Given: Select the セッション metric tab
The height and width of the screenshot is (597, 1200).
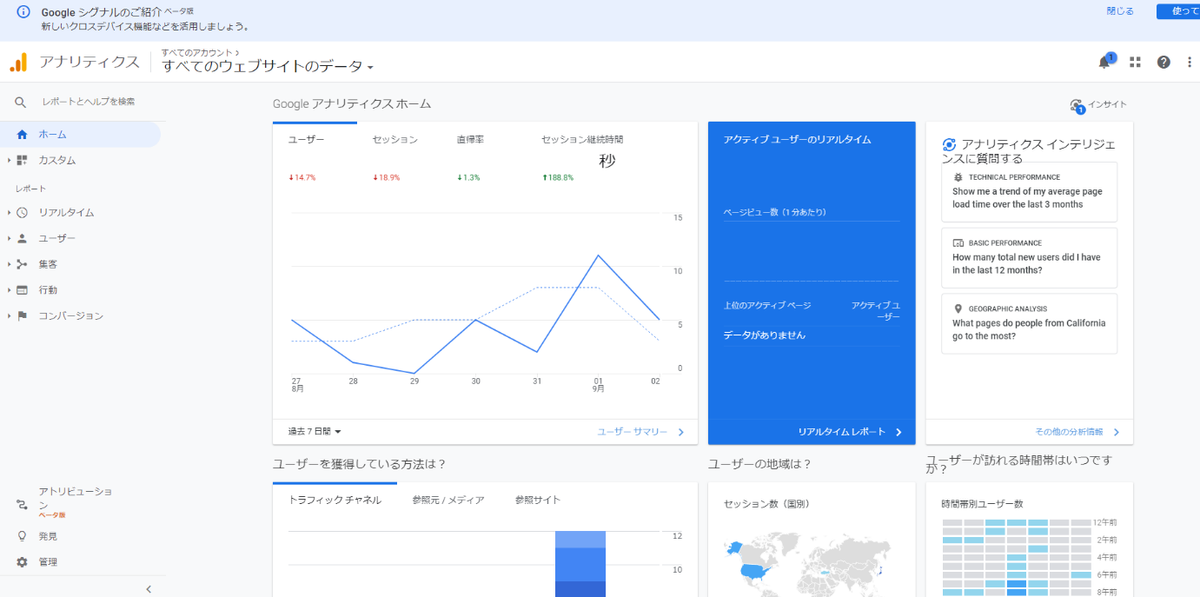Looking at the screenshot, I should click(398, 157).
